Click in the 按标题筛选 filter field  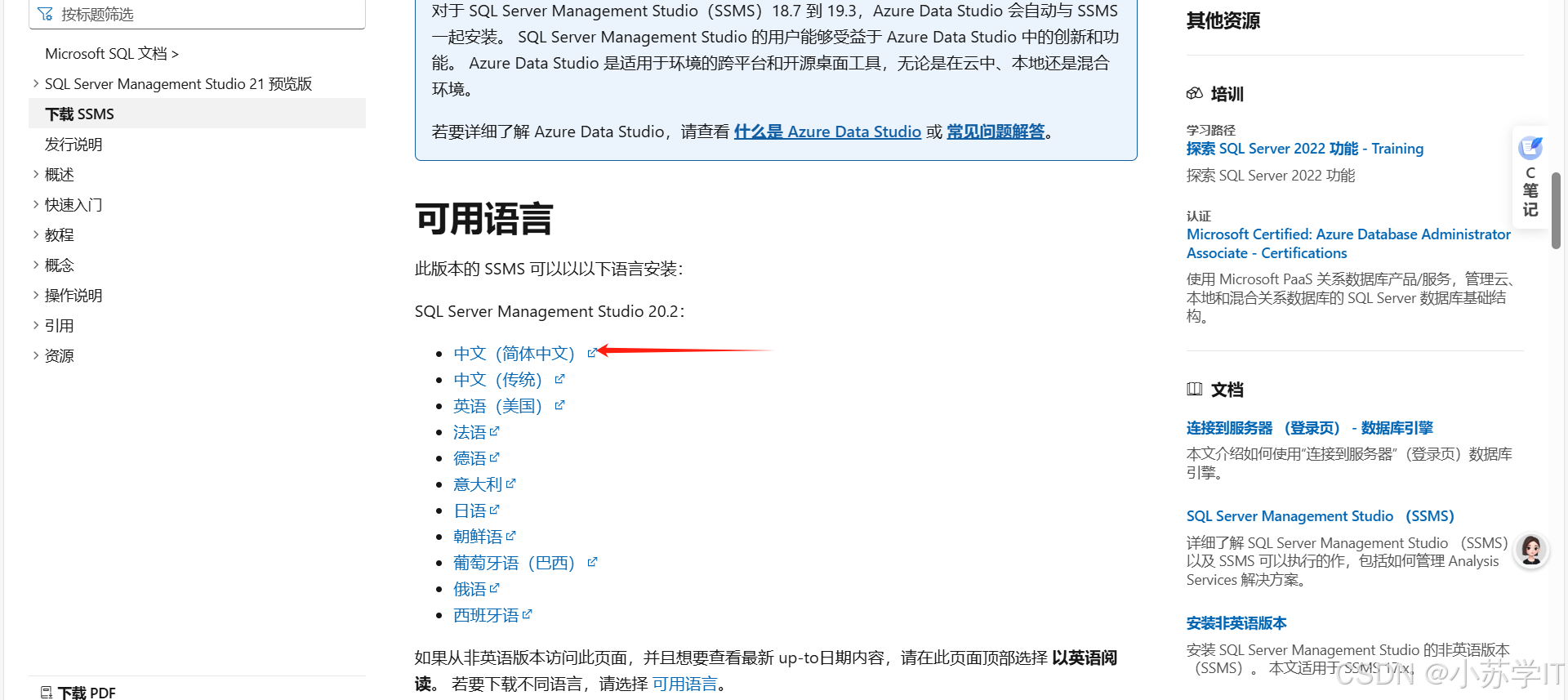coord(197,14)
